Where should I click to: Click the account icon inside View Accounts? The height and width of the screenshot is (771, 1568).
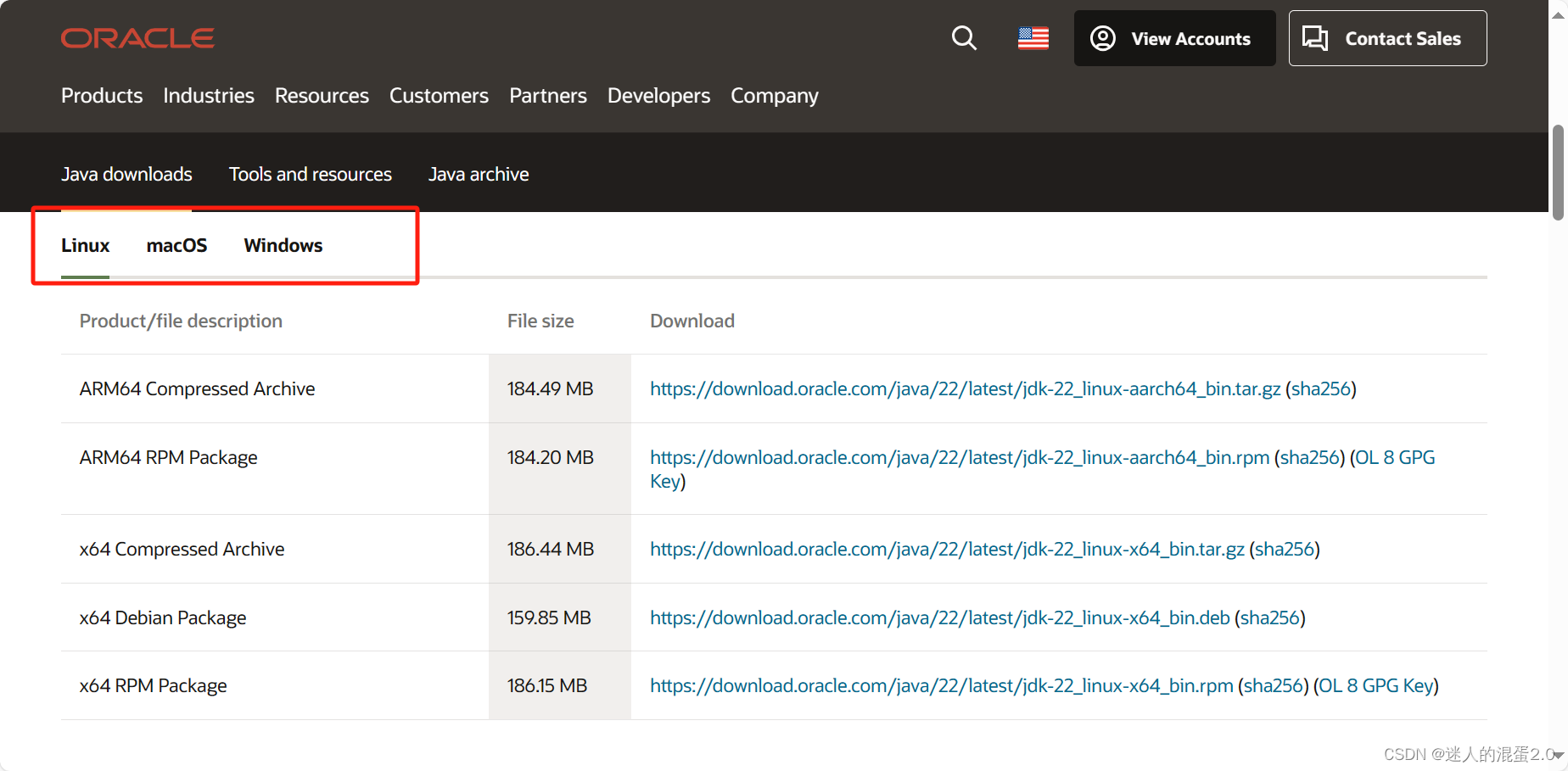pyautogui.click(x=1102, y=38)
